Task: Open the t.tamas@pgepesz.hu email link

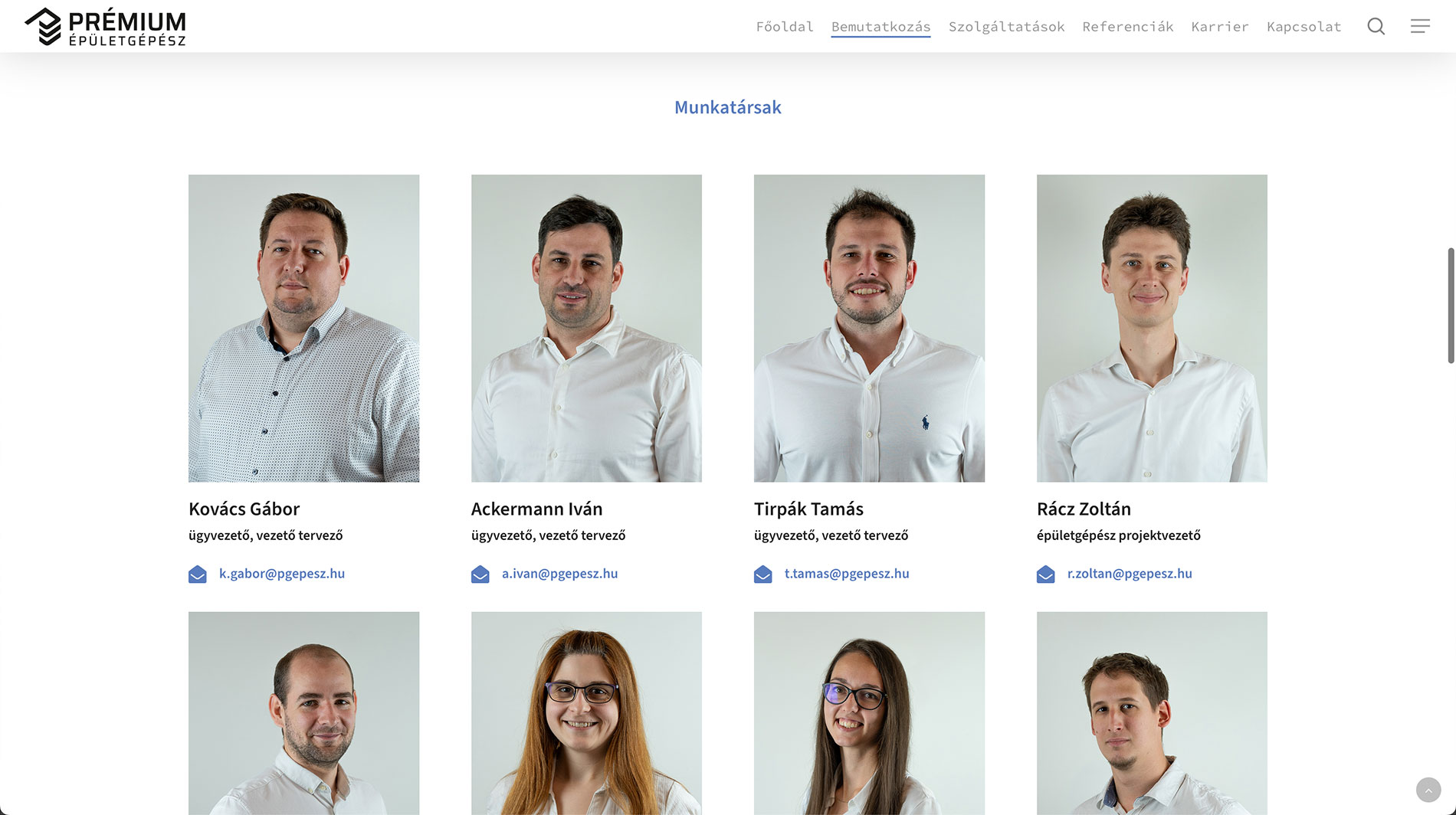Action: pyautogui.click(x=847, y=574)
